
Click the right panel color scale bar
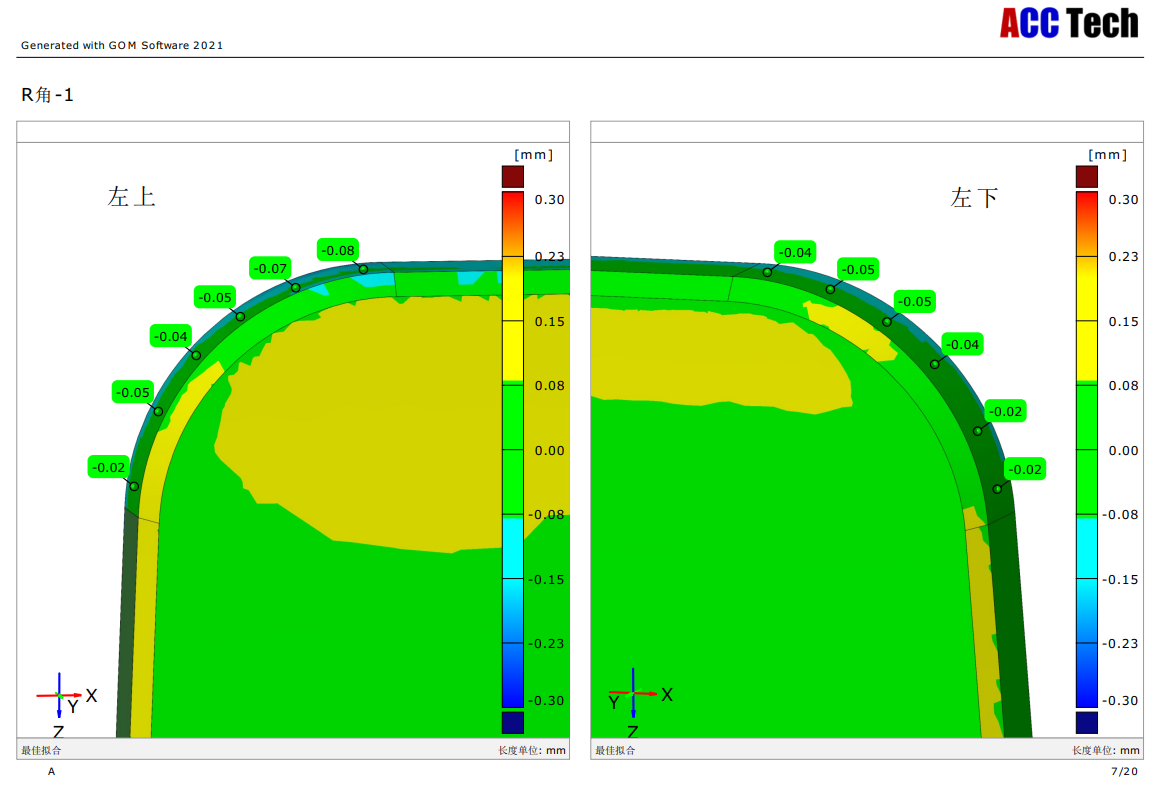(1086, 449)
